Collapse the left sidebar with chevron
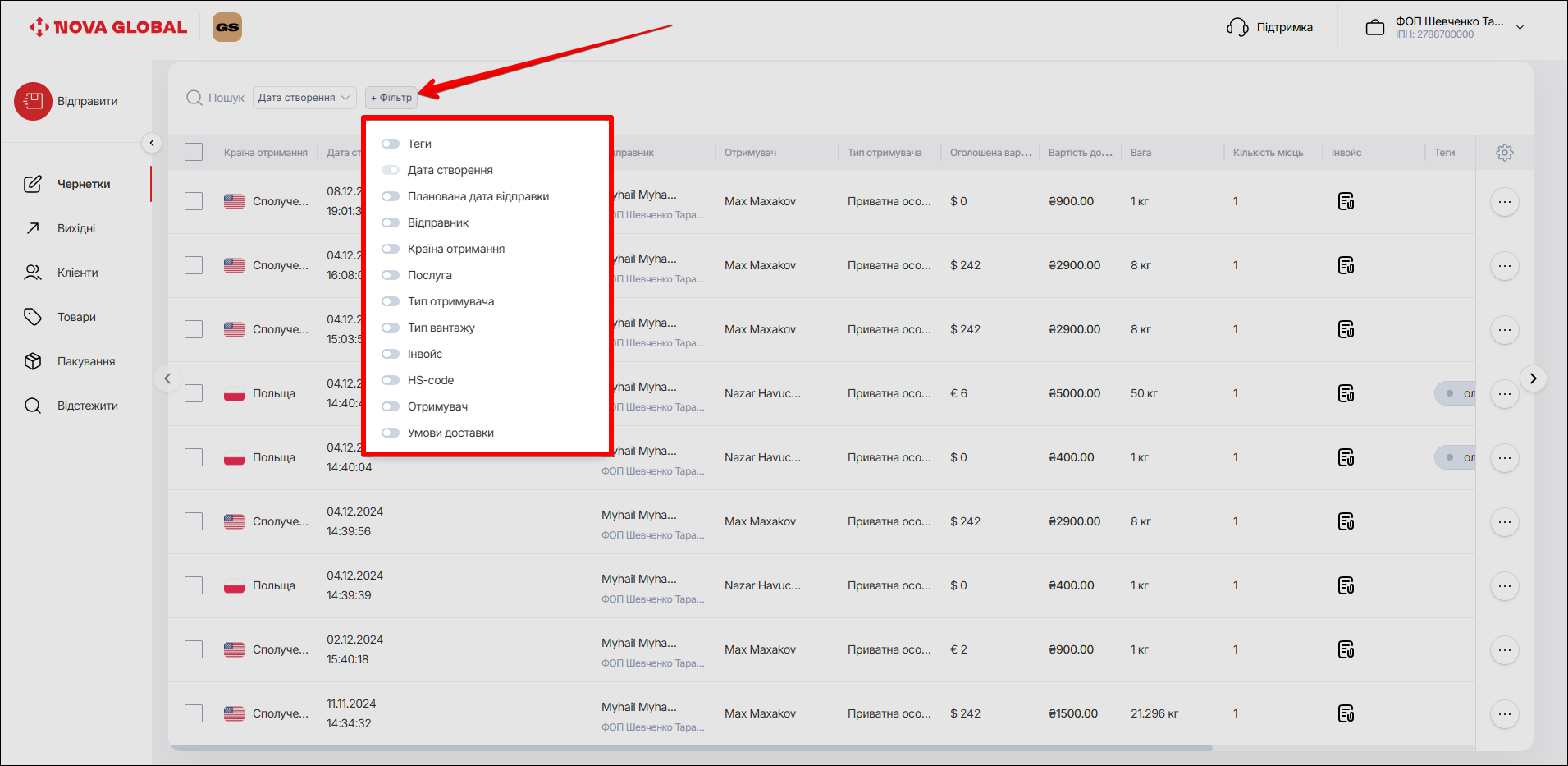Image resolution: width=1568 pixels, height=766 pixels. pos(152,143)
